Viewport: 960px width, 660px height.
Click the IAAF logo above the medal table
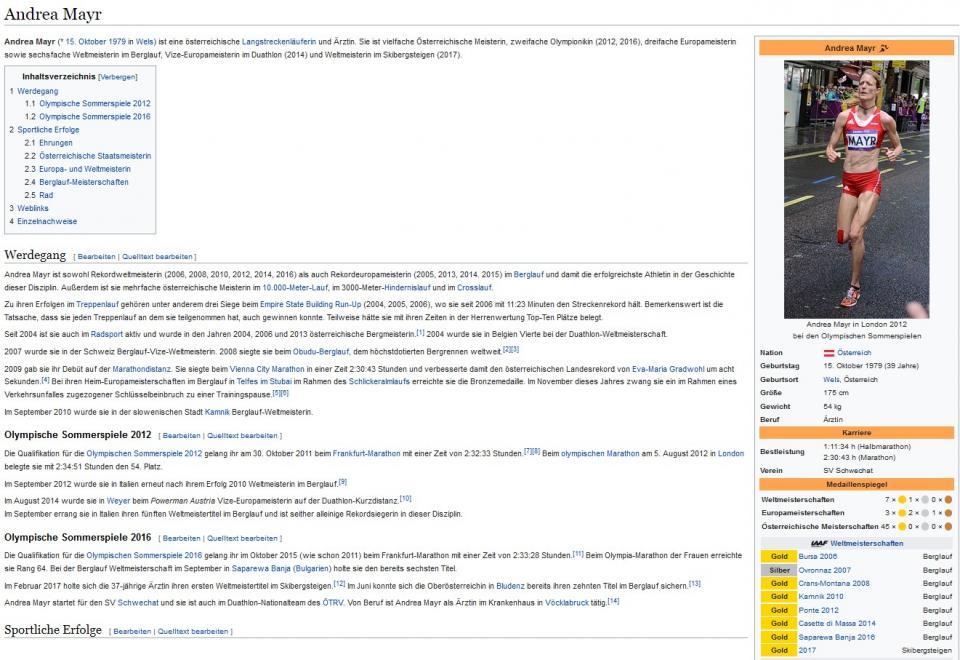[x=818, y=543]
